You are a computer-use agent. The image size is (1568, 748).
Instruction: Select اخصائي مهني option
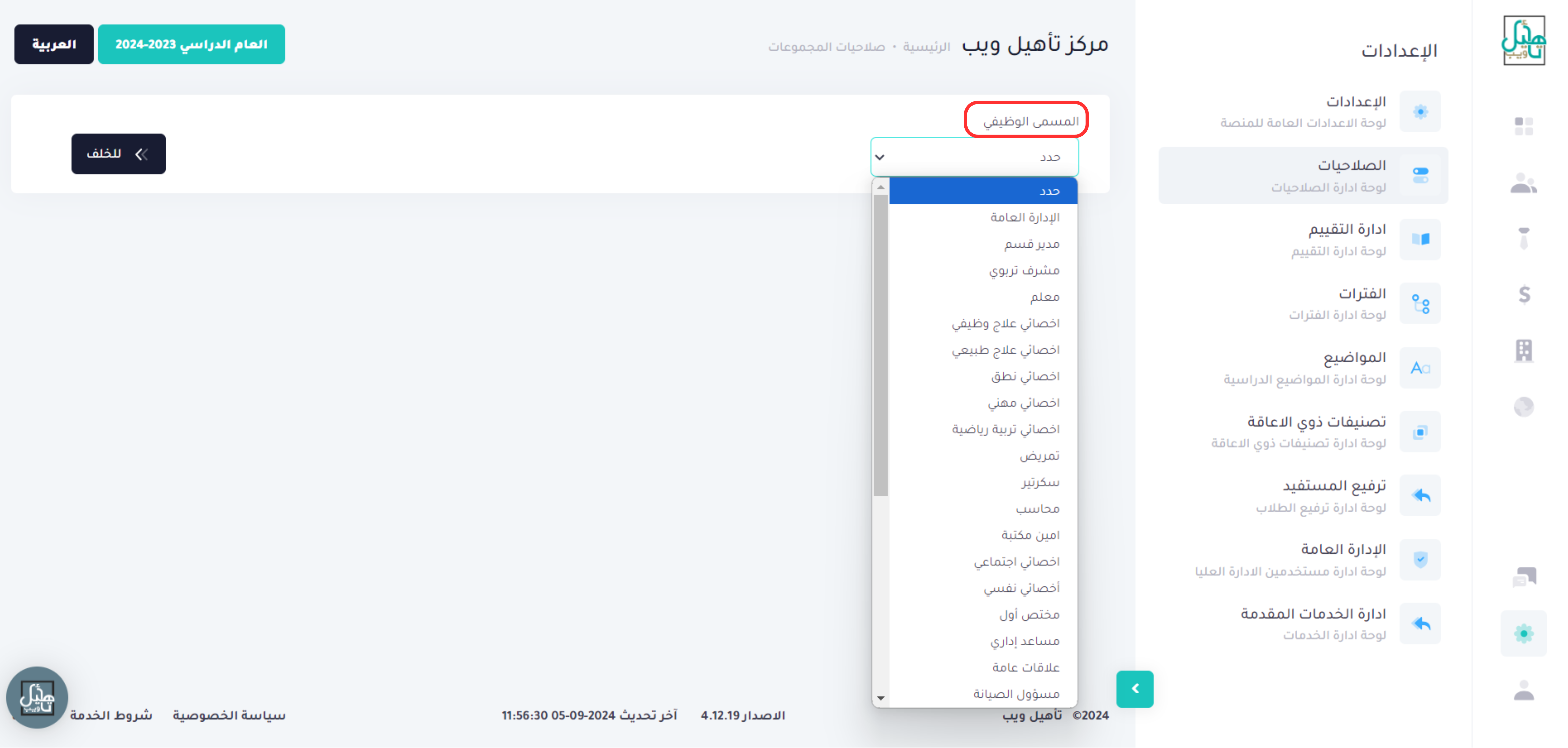tap(983, 403)
